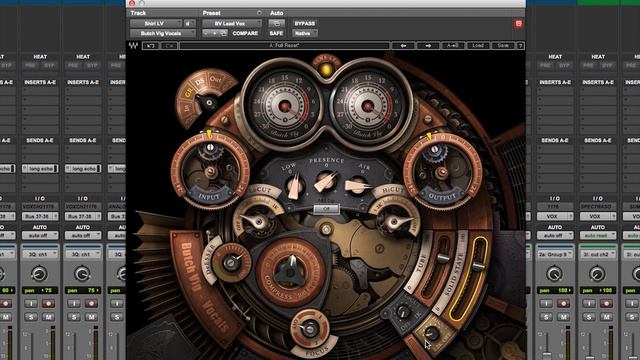This screenshot has height=360, width=640.
Task: Click pan knob on 2a: Group B channel
Action: 554,273
